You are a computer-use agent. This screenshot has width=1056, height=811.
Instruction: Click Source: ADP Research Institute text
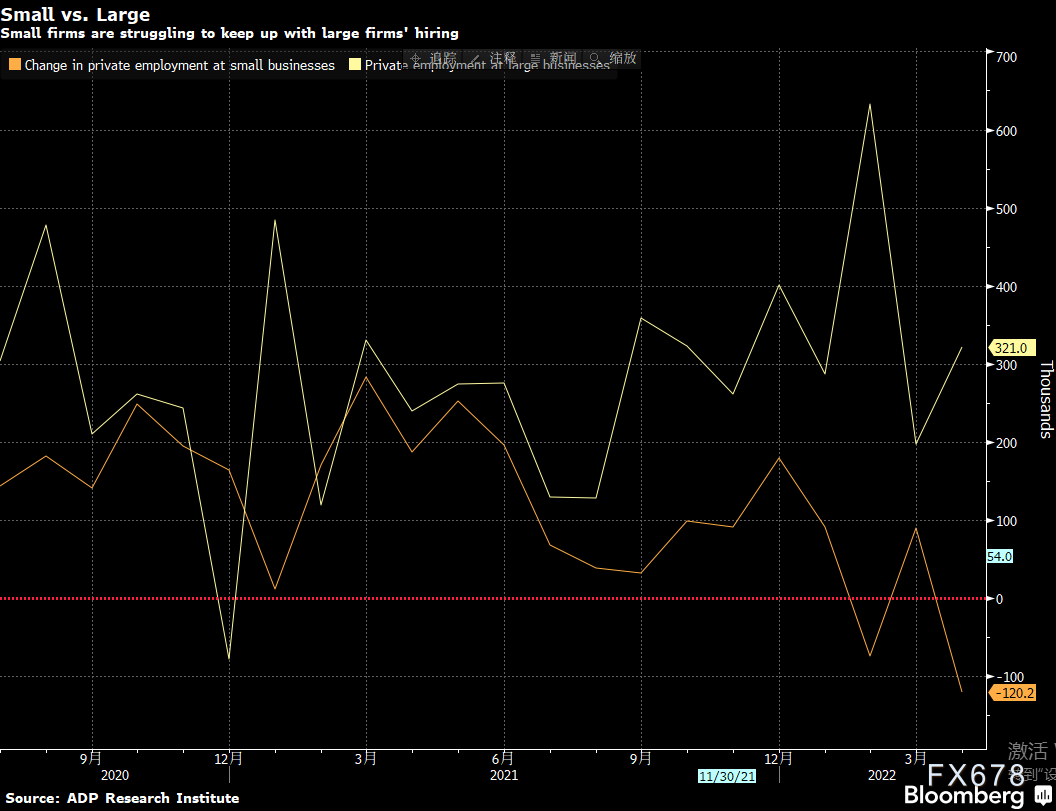122,798
